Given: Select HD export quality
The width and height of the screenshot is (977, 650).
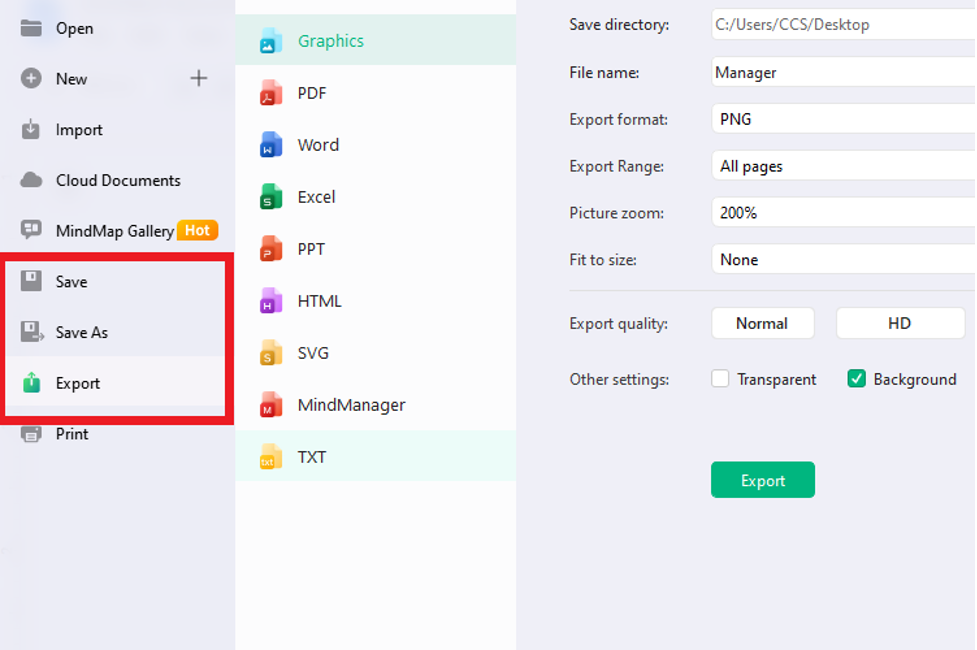Looking at the screenshot, I should (900, 323).
